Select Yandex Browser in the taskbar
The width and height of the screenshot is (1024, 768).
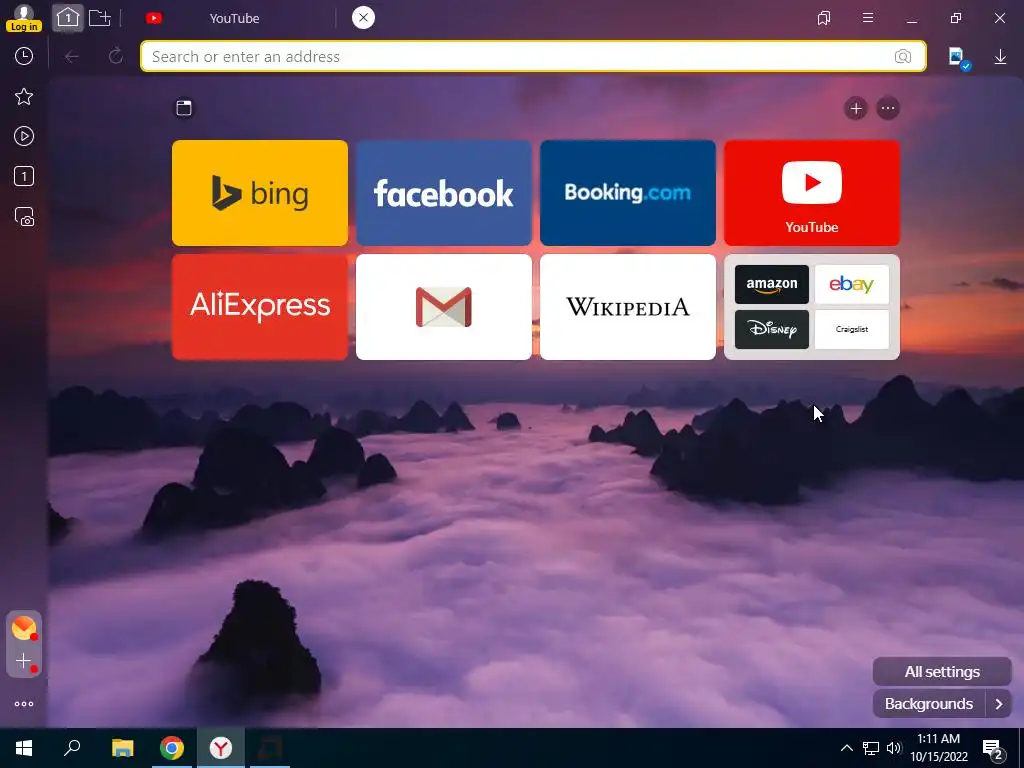221,748
